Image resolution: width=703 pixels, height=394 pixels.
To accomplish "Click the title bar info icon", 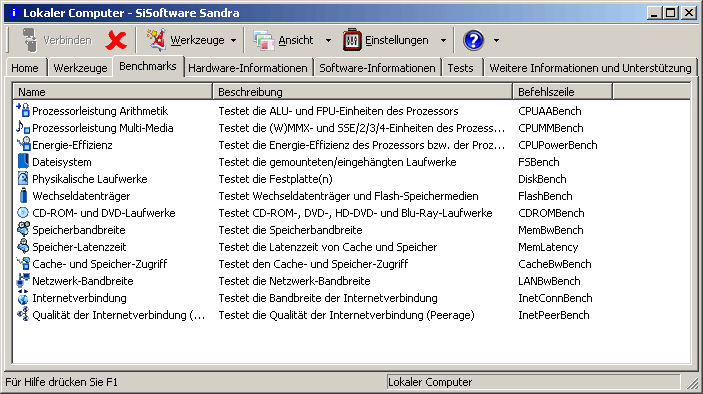I will (13, 13).
